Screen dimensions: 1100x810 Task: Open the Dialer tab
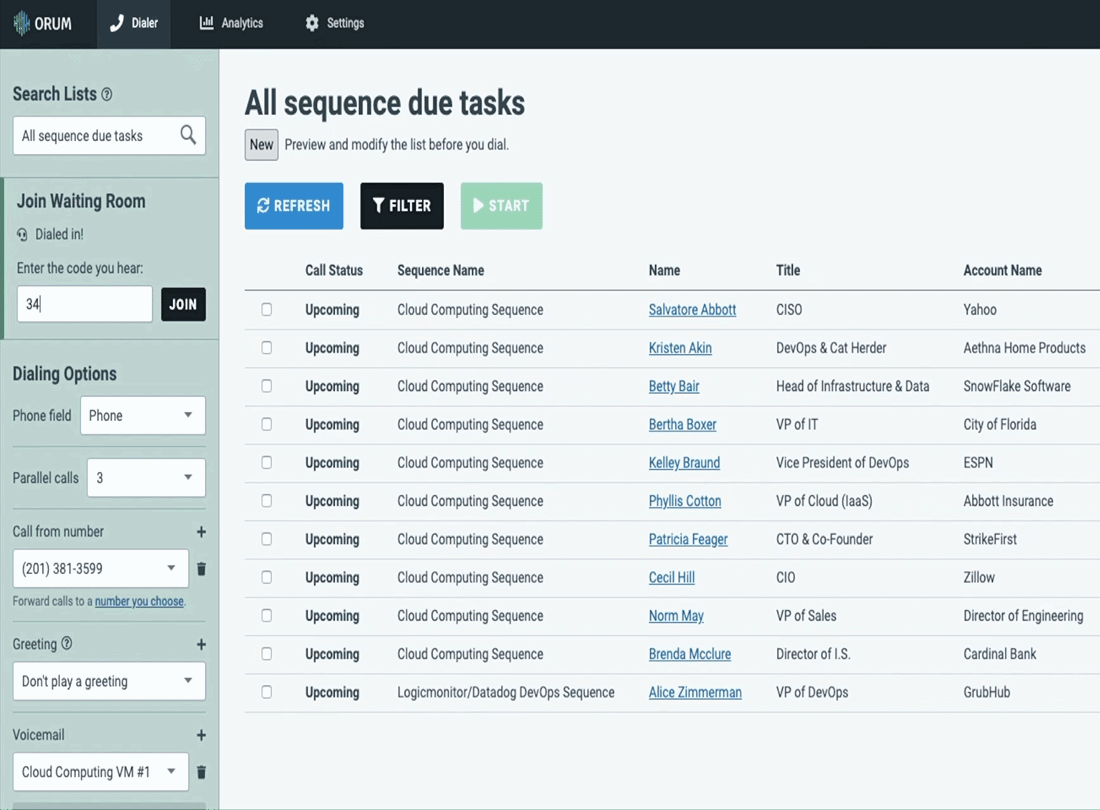(134, 23)
